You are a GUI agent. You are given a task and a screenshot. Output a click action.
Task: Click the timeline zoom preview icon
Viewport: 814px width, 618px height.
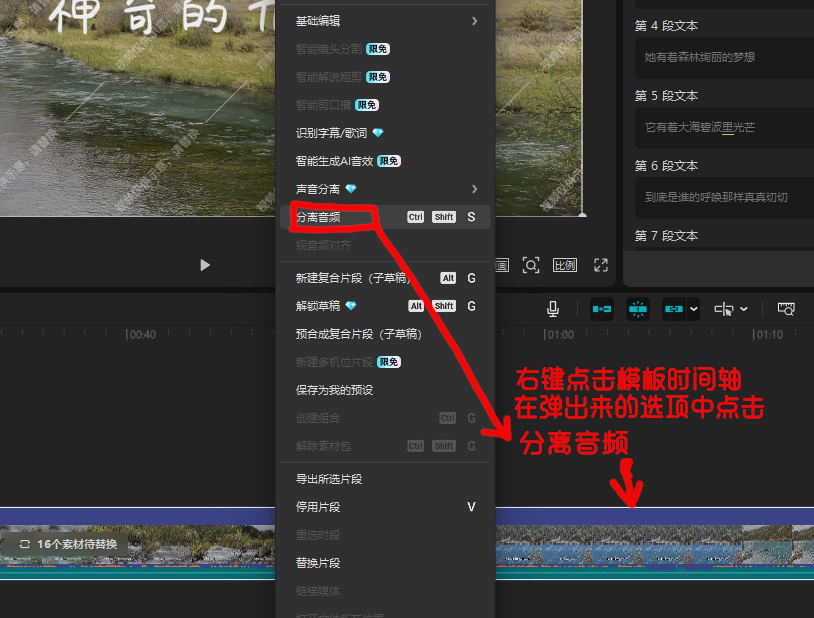click(786, 310)
